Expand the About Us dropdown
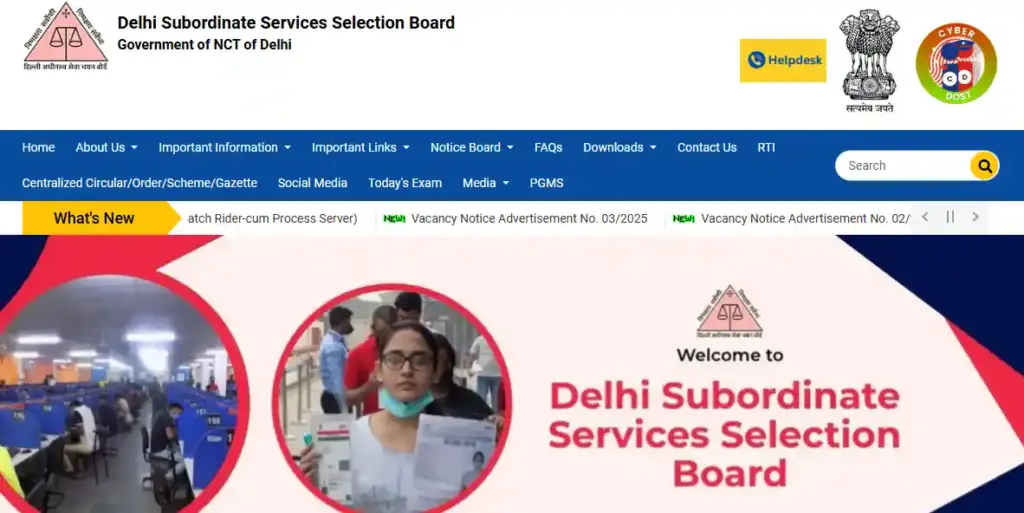This screenshot has height=513, width=1024. 106,148
